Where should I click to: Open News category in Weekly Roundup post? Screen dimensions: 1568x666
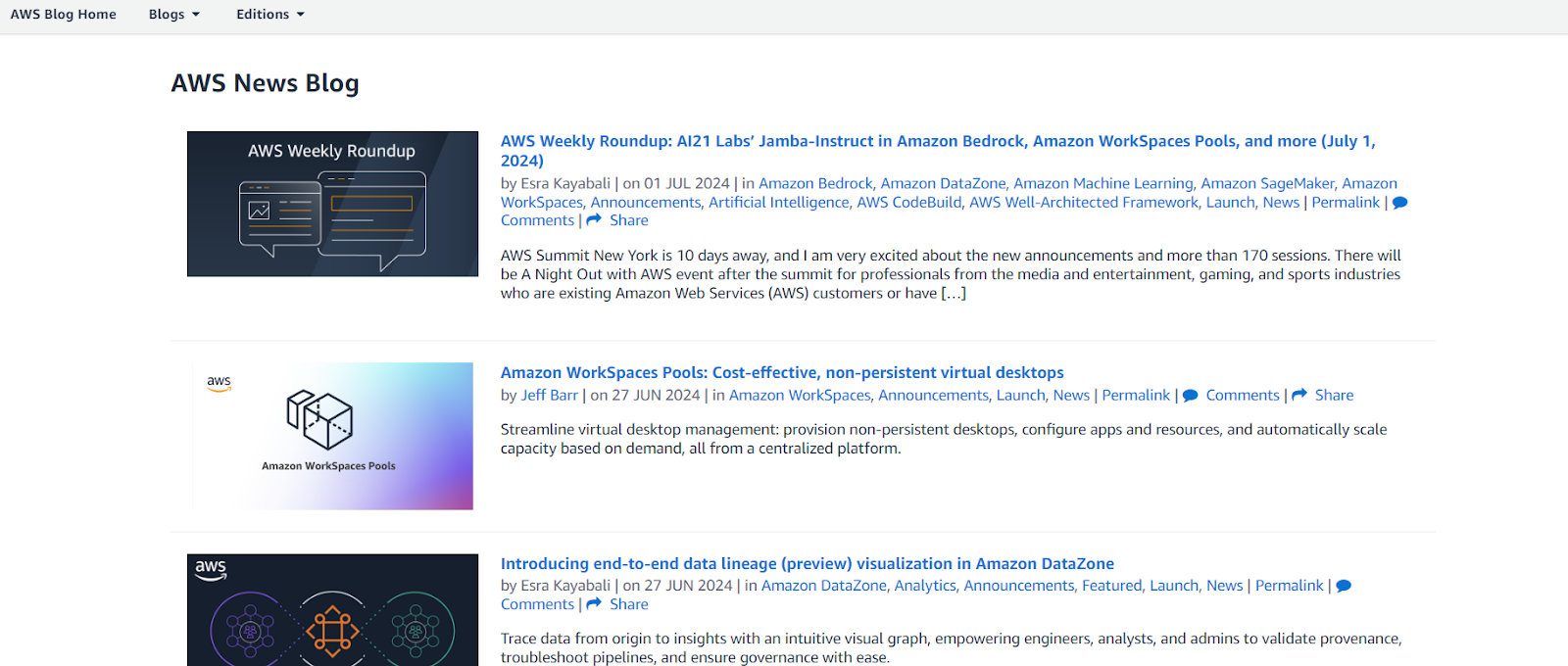pyautogui.click(x=1281, y=202)
